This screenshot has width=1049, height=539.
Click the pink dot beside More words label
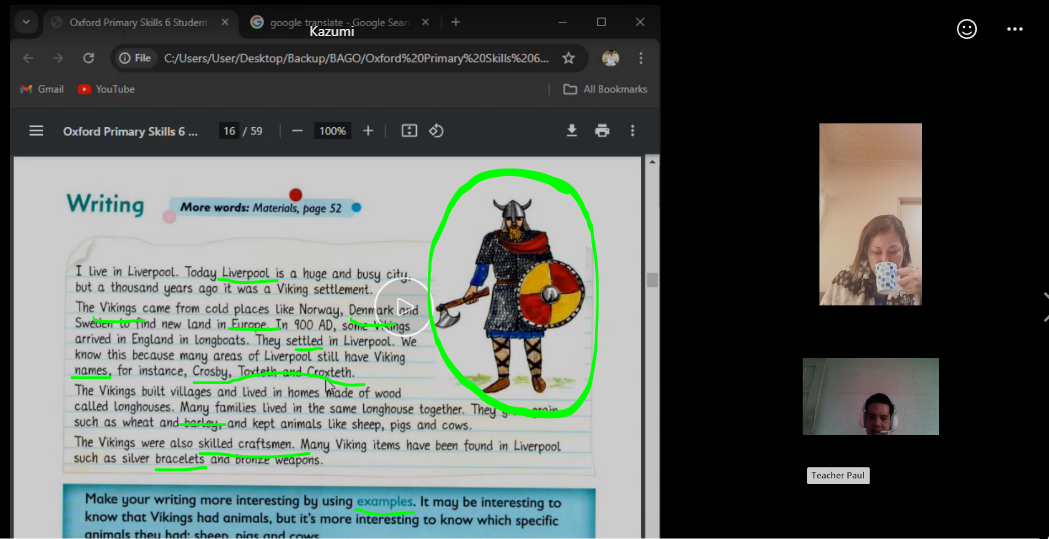coord(169,217)
